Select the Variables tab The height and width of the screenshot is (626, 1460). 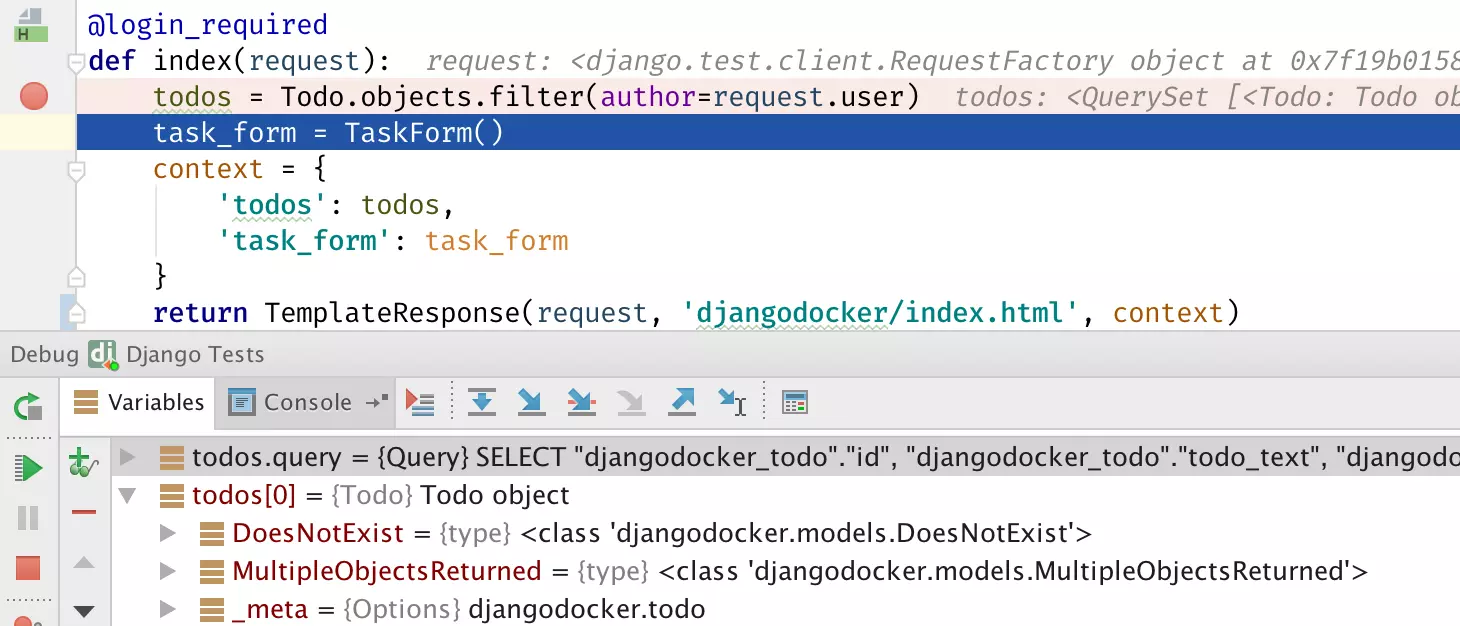[x=142, y=402]
